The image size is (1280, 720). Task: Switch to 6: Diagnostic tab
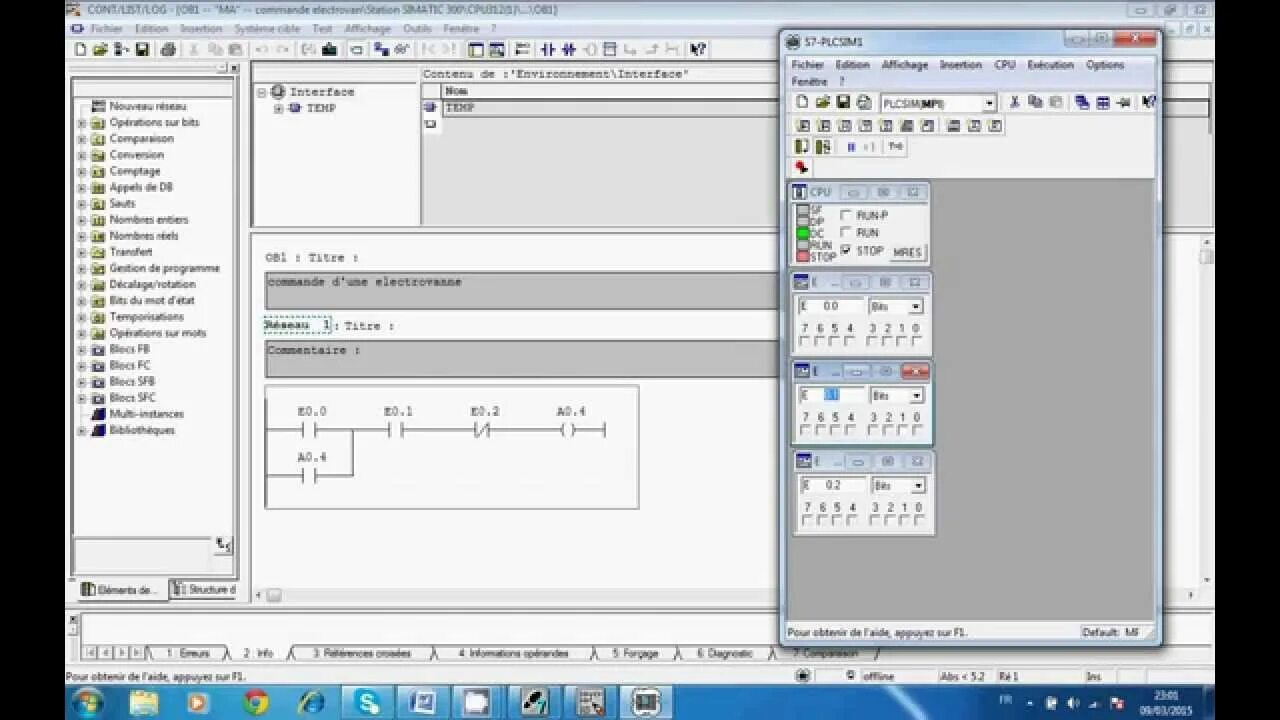click(x=725, y=653)
